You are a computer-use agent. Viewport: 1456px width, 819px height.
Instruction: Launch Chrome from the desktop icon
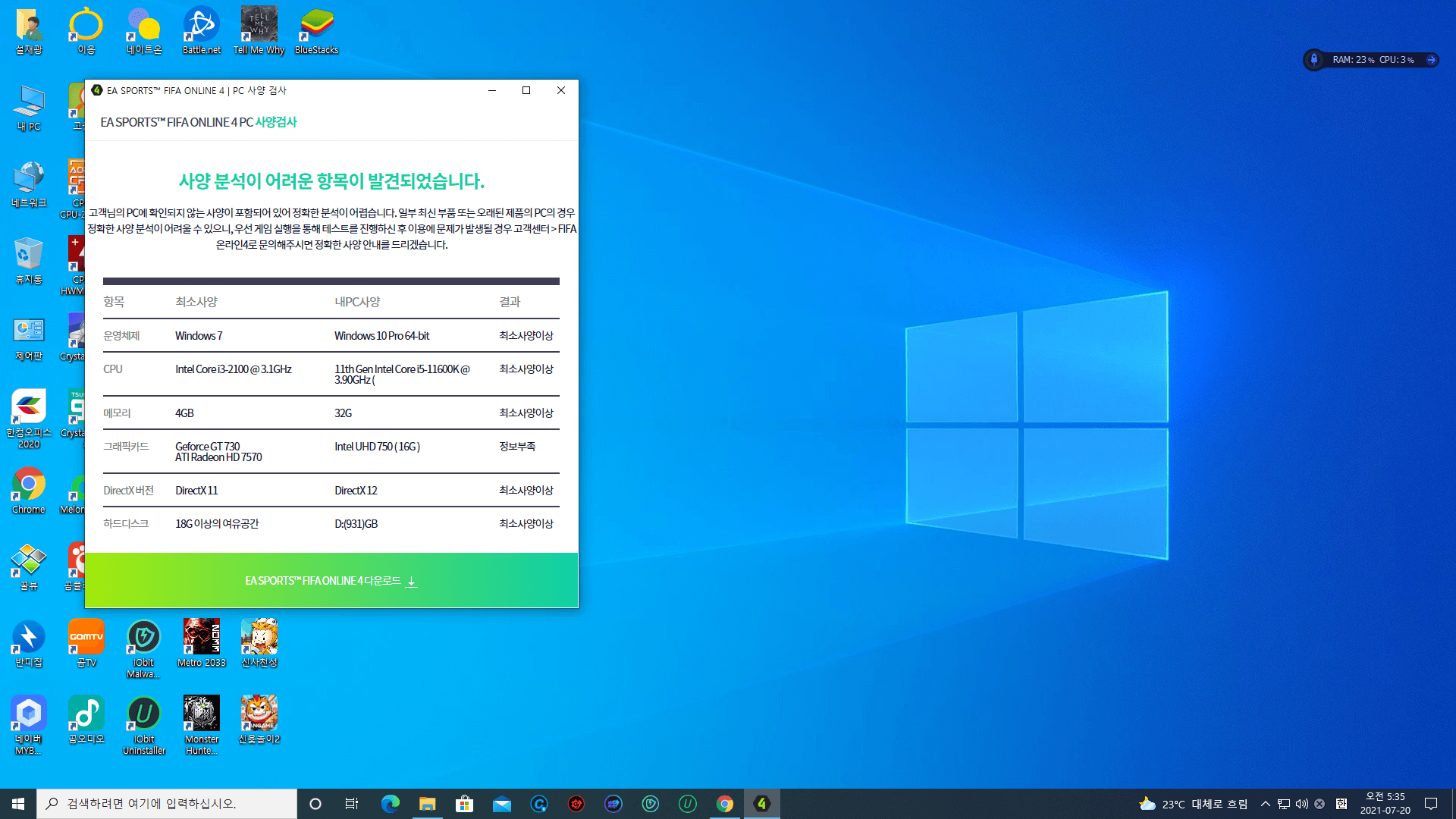point(29,491)
